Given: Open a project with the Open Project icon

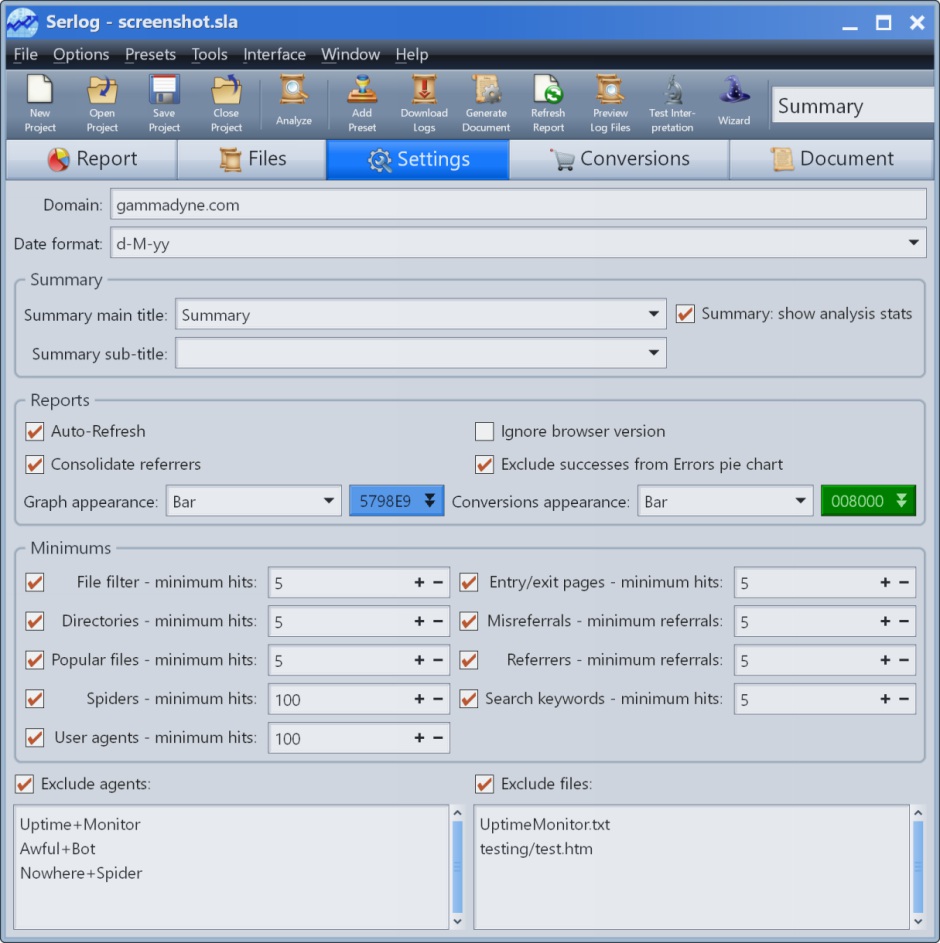Looking at the screenshot, I should (x=102, y=102).
